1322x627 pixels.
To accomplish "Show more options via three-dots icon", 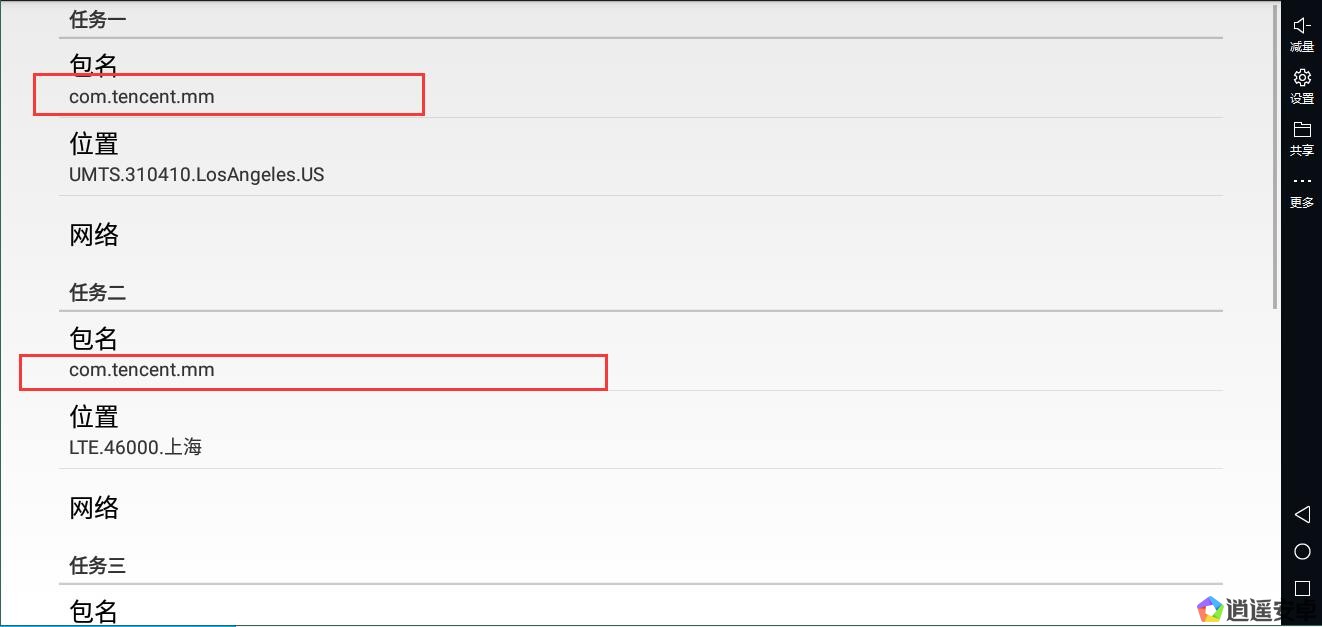I will point(1301,182).
